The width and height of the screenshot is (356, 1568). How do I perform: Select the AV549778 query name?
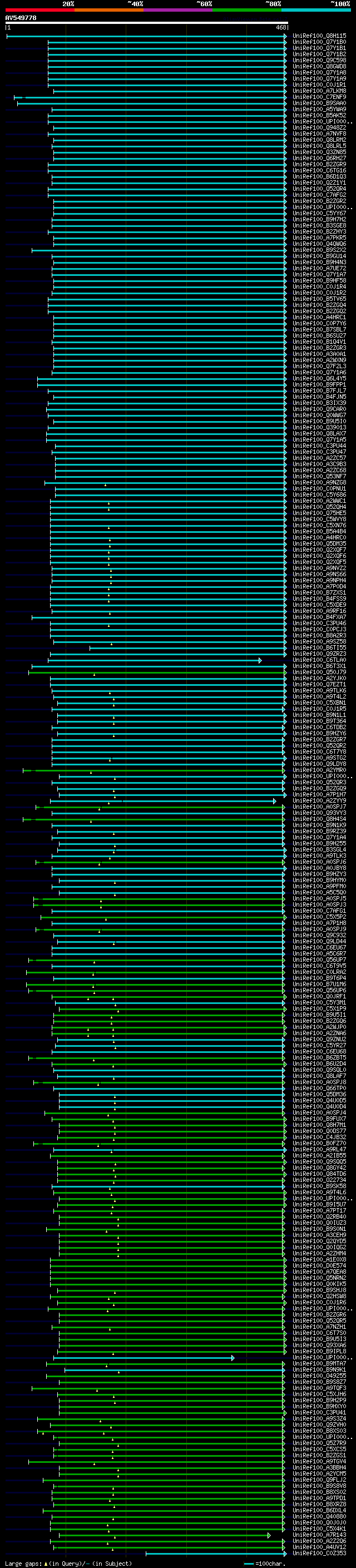tap(21, 18)
